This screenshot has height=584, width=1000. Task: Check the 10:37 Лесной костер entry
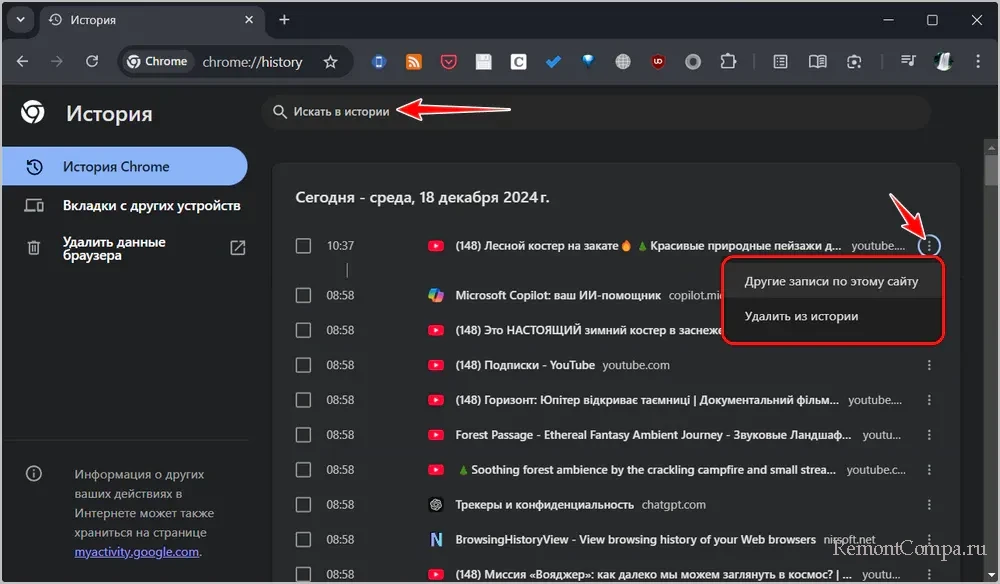303,245
